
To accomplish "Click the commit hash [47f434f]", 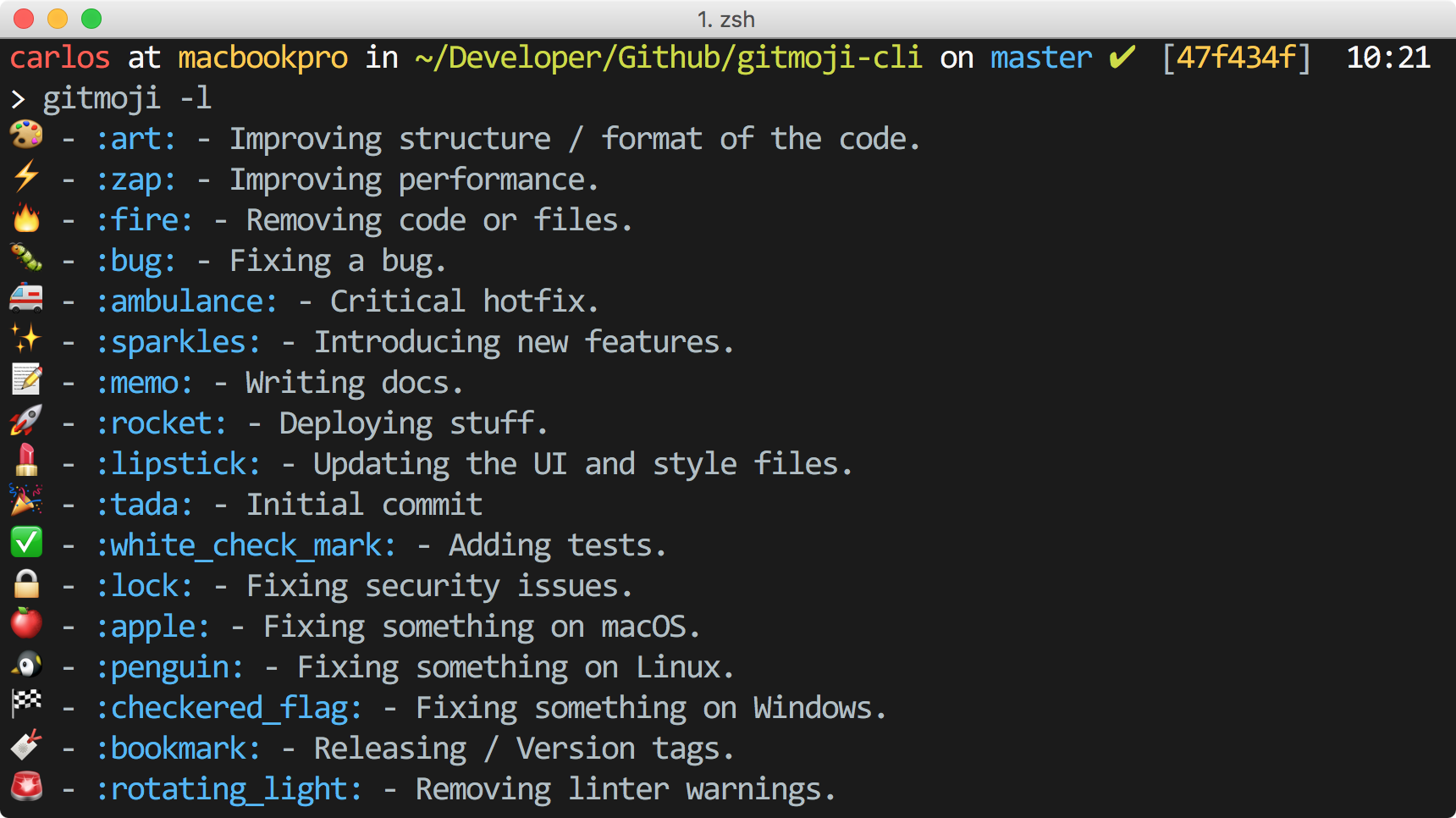I will click(1236, 58).
